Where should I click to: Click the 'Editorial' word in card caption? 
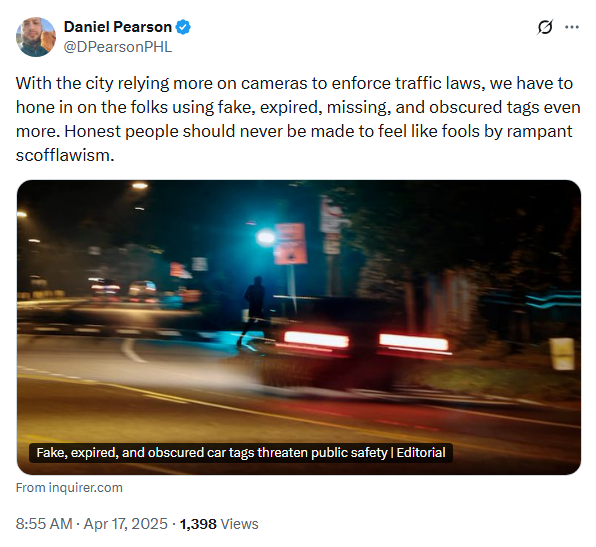point(421,453)
